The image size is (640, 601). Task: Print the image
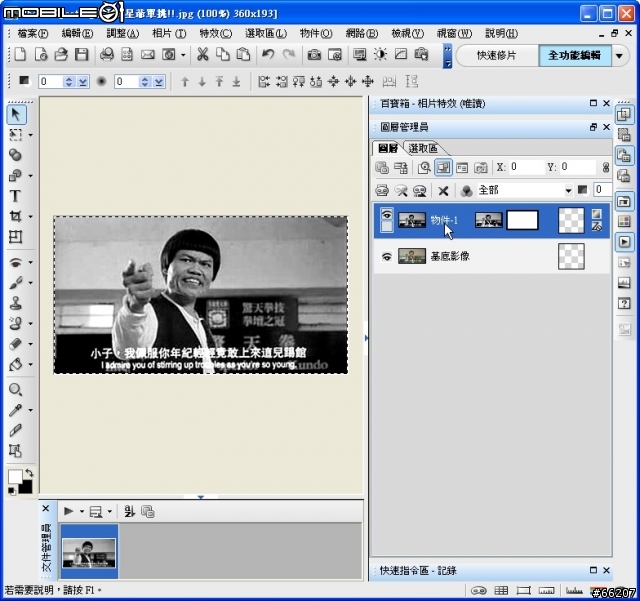107,54
